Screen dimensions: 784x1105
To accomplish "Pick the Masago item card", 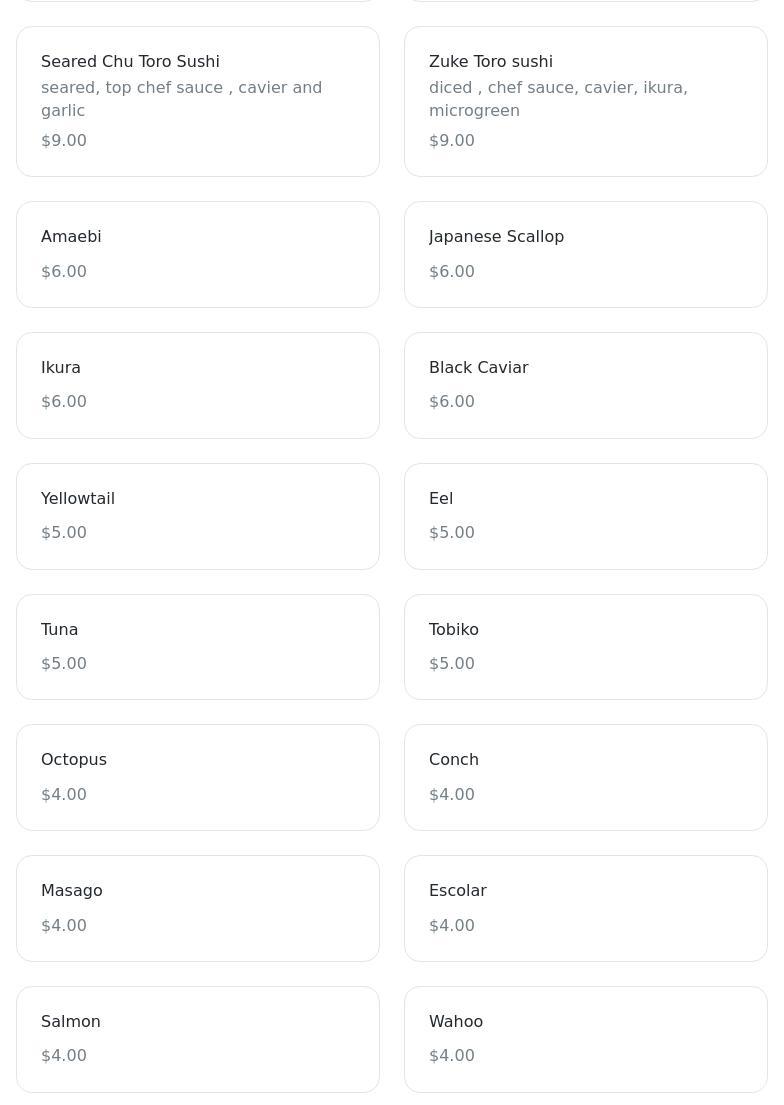I will (197, 908).
